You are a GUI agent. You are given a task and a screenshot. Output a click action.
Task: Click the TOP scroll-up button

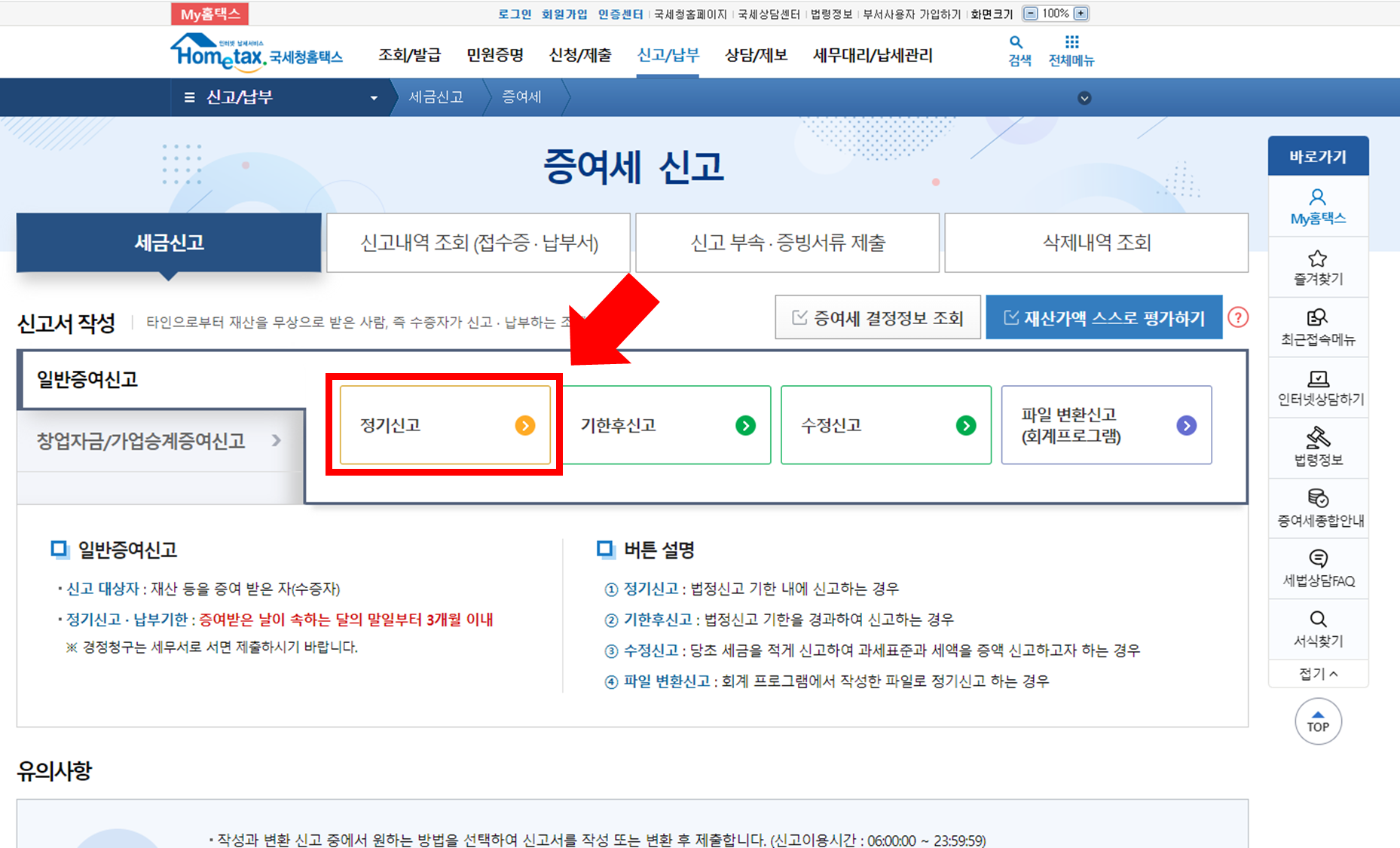click(1318, 721)
